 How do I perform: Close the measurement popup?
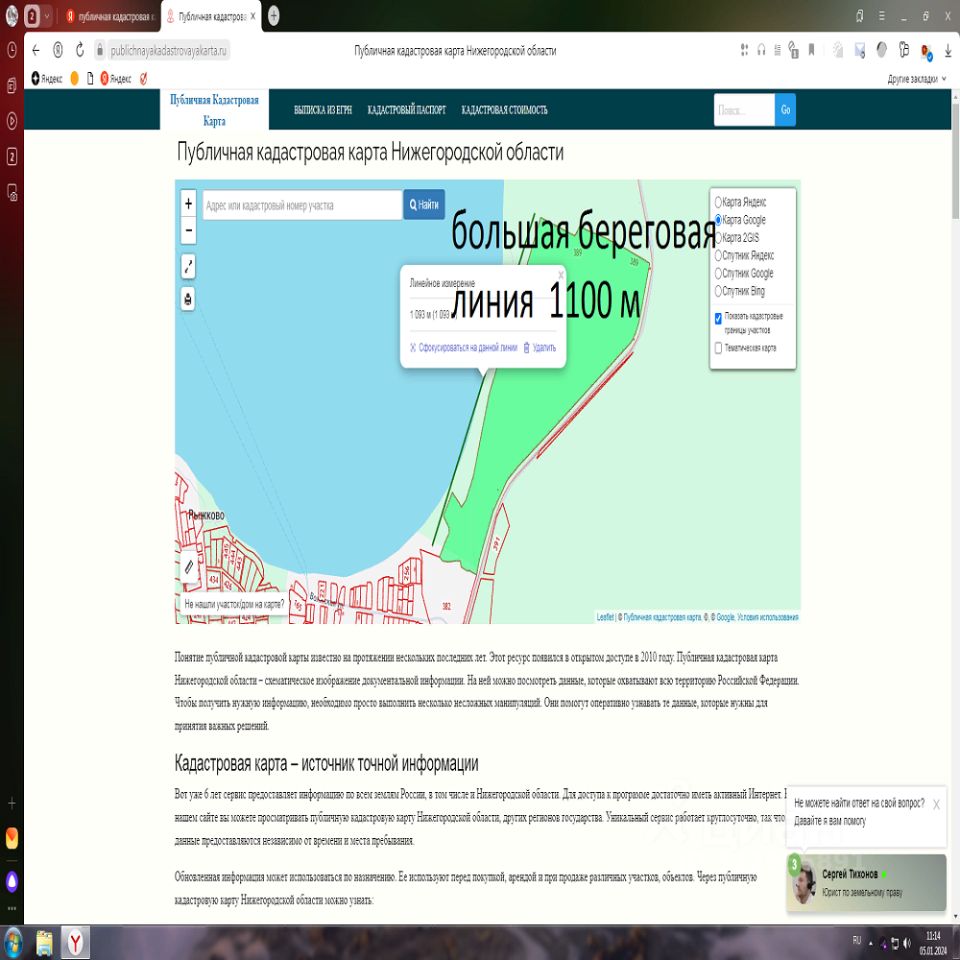560,275
